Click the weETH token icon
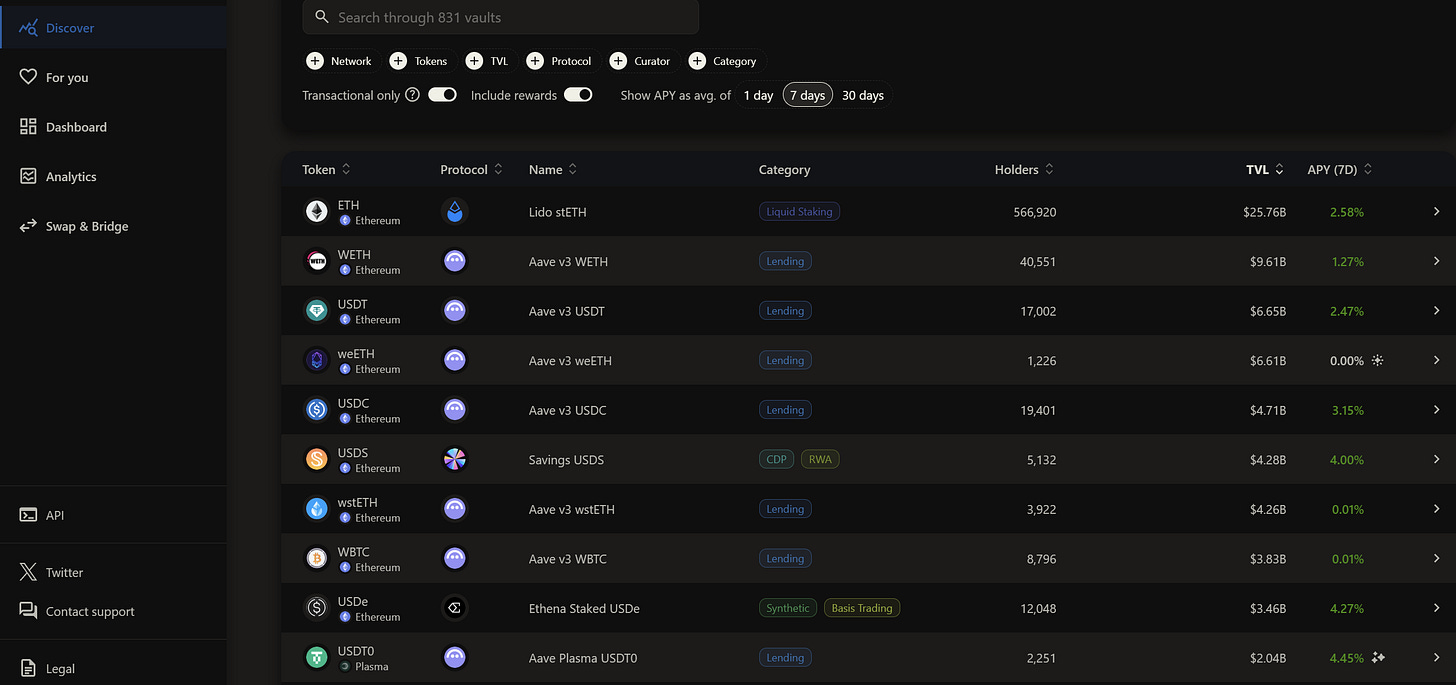The image size is (1456, 685). point(316,360)
